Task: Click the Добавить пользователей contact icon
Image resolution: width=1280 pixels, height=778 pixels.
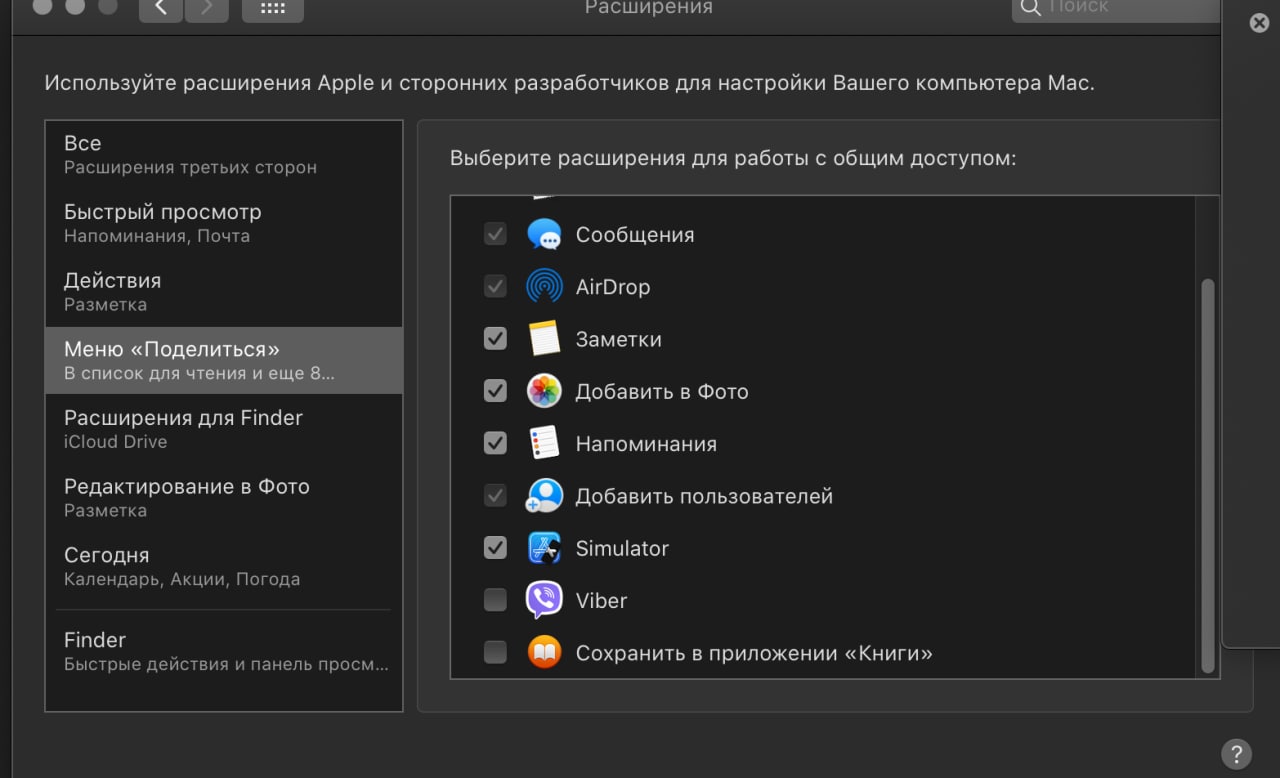Action: tap(544, 496)
